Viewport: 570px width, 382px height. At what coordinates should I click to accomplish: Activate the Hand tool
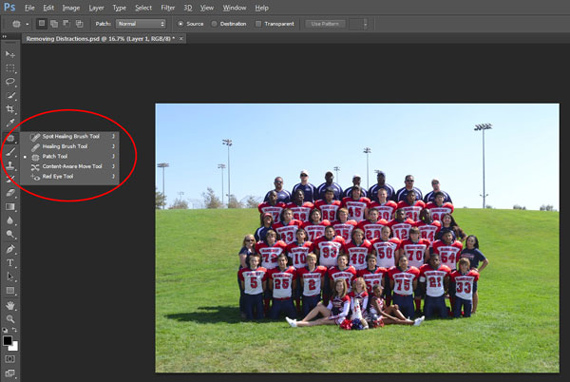(x=10, y=305)
